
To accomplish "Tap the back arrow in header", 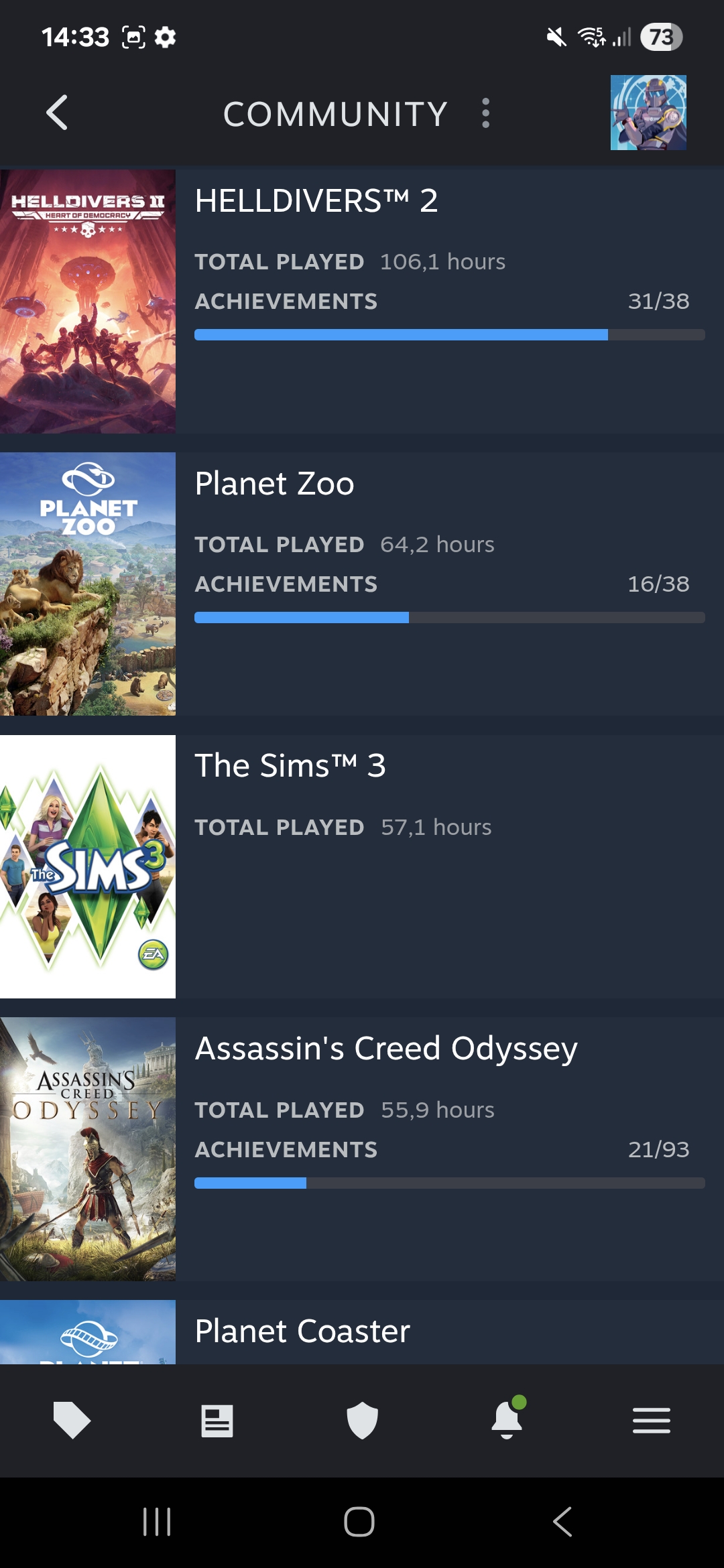I will (x=58, y=113).
